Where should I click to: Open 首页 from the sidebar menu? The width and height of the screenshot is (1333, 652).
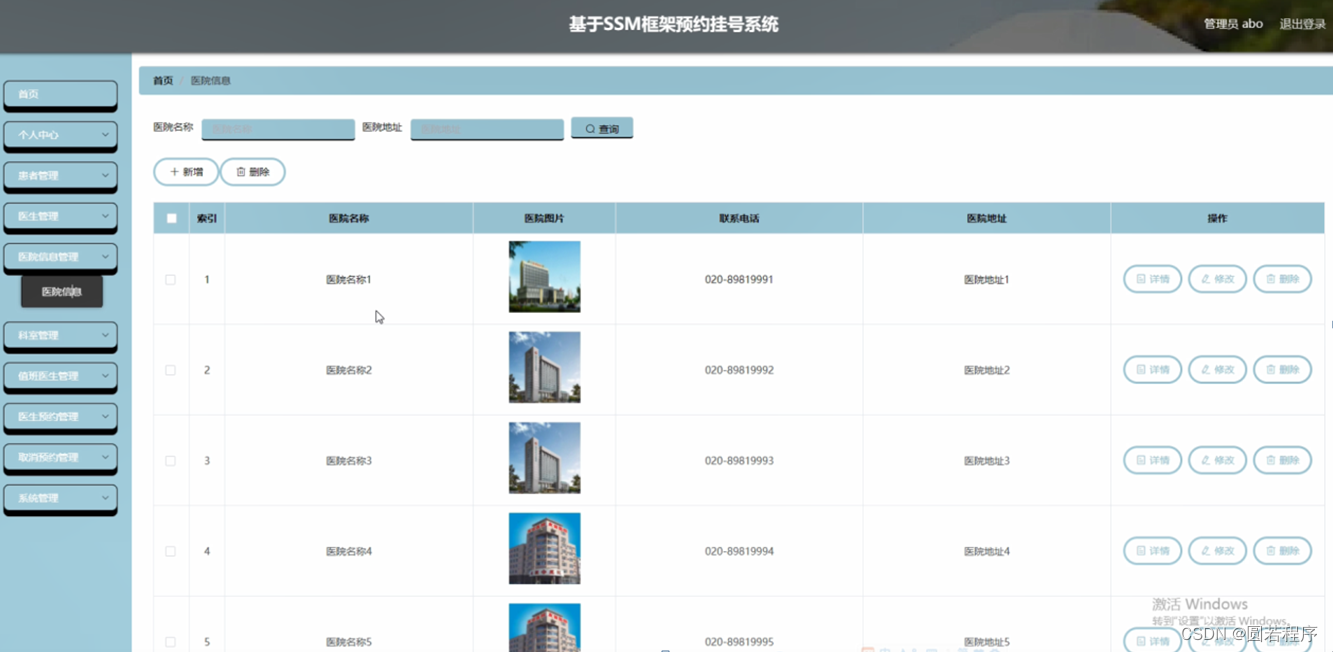pos(60,94)
